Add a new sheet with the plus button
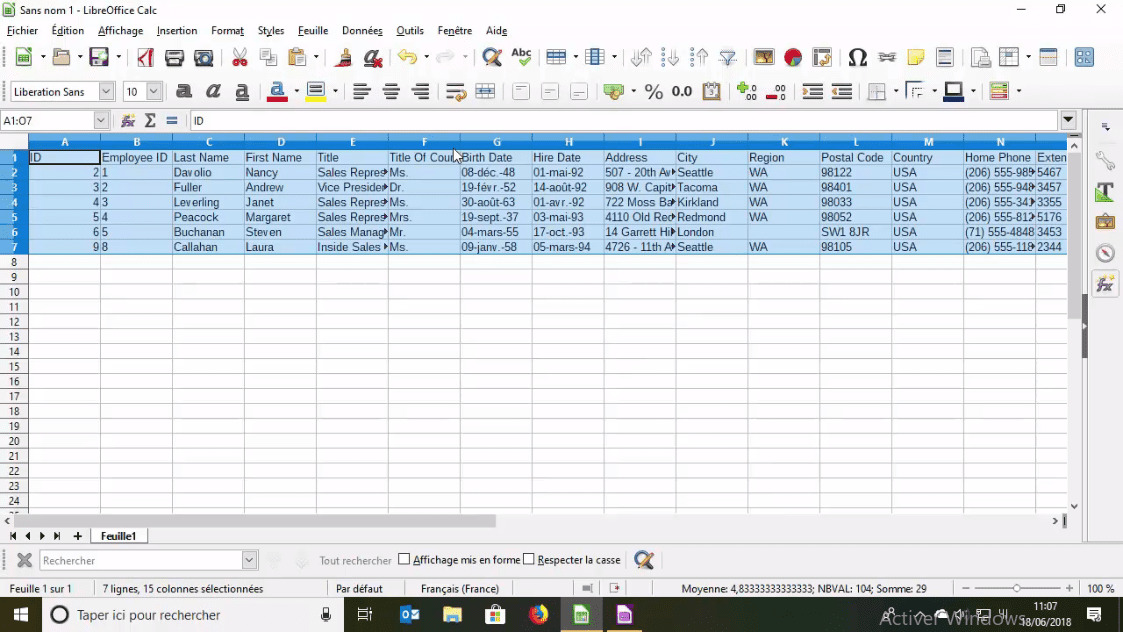Image resolution: width=1123 pixels, height=632 pixels. (x=77, y=536)
